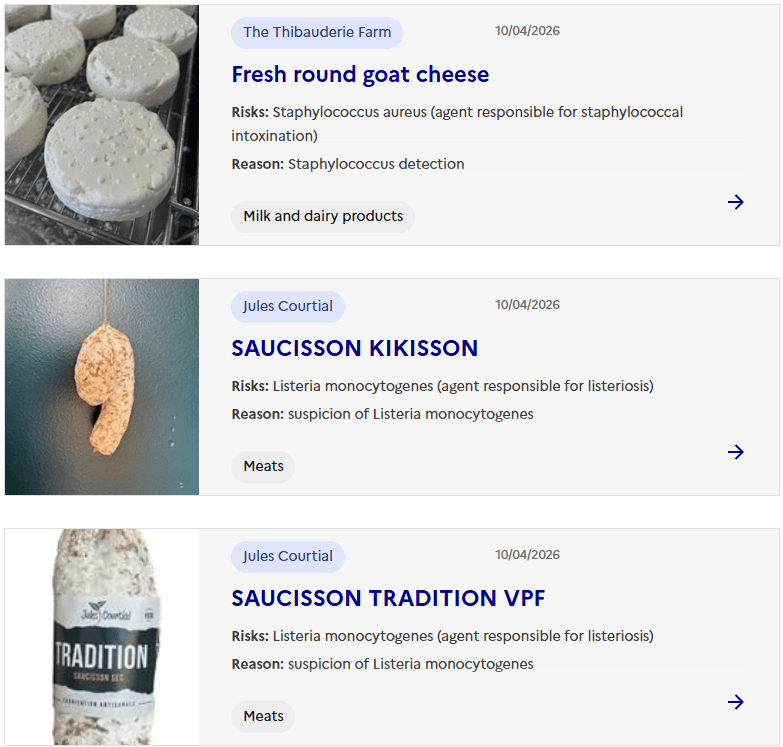Click the Tradition VPF suspicion reason line
This screenshot has height=747, width=783.
coord(382,664)
